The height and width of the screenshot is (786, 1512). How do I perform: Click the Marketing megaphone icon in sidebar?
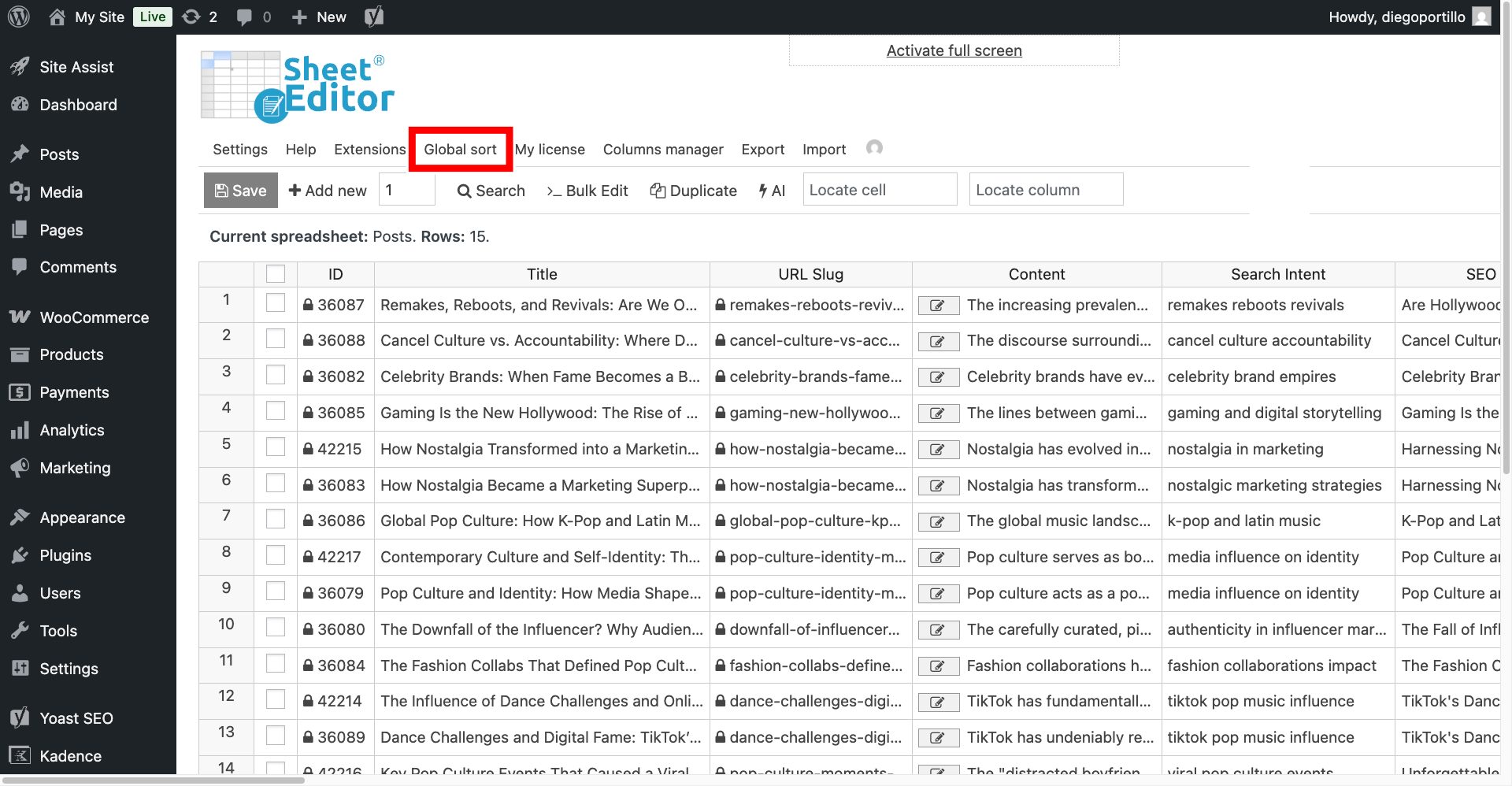(x=20, y=467)
